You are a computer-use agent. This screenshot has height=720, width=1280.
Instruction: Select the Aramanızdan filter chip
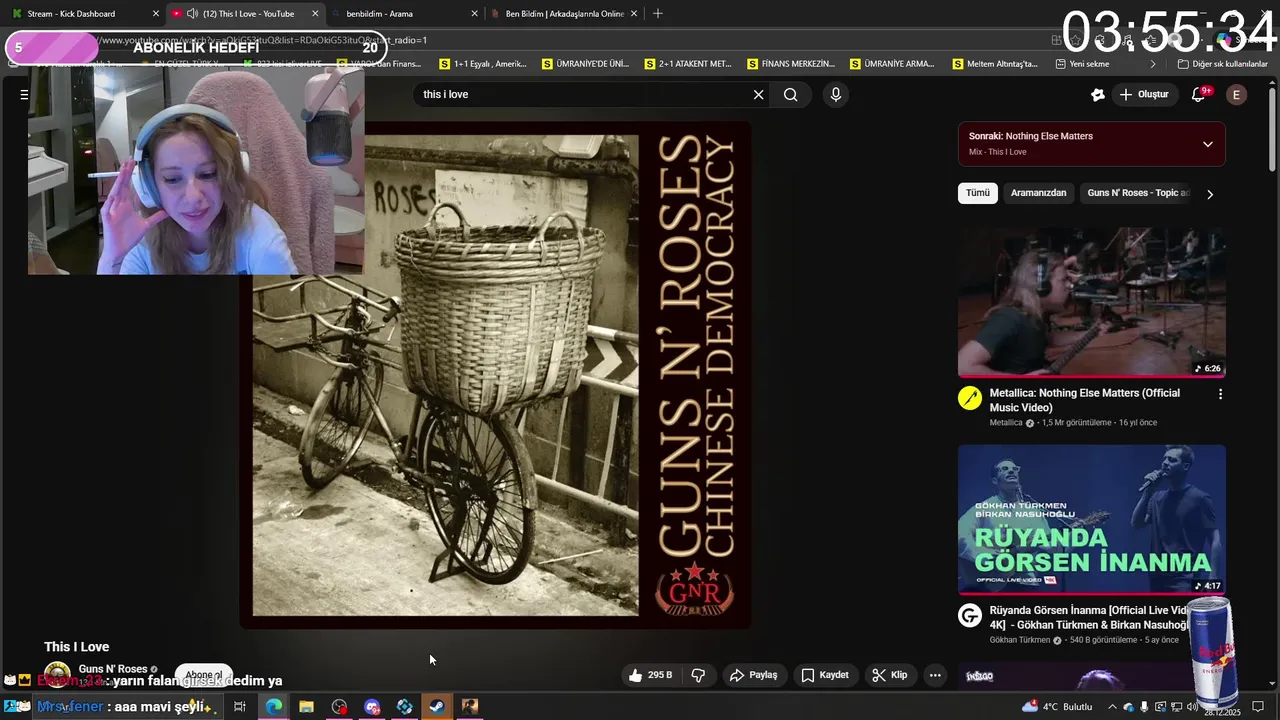[1038, 193]
